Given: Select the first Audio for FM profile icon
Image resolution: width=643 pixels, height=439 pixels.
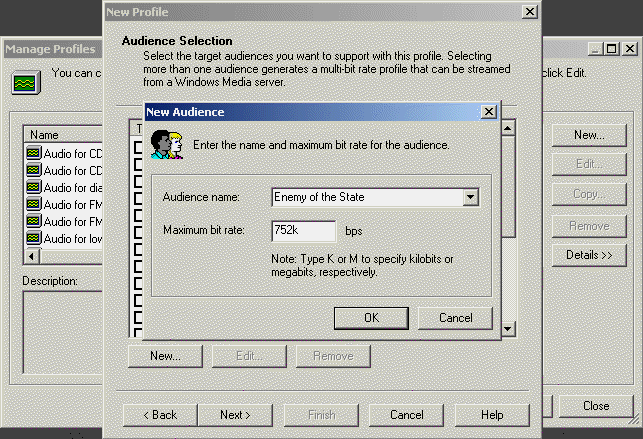Looking at the screenshot, I should [x=33, y=204].
